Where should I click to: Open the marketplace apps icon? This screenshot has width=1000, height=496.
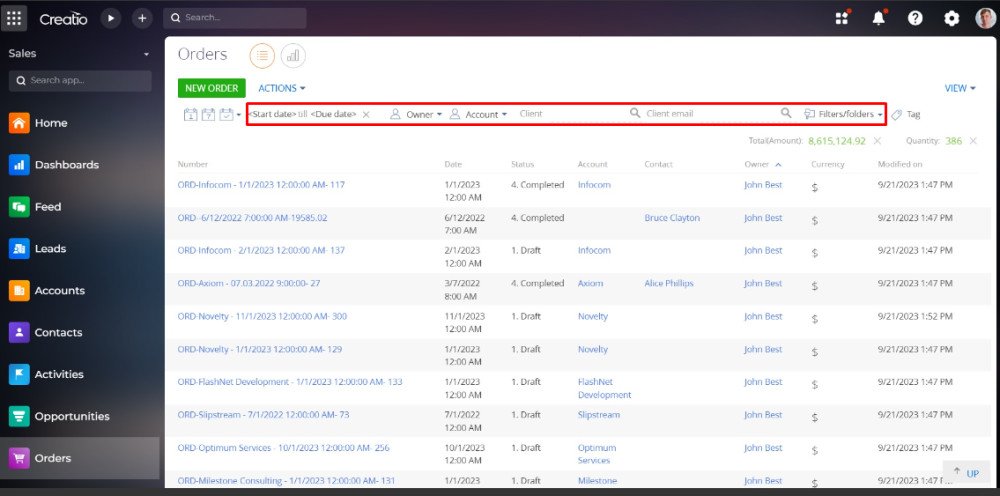coord(842,18)
